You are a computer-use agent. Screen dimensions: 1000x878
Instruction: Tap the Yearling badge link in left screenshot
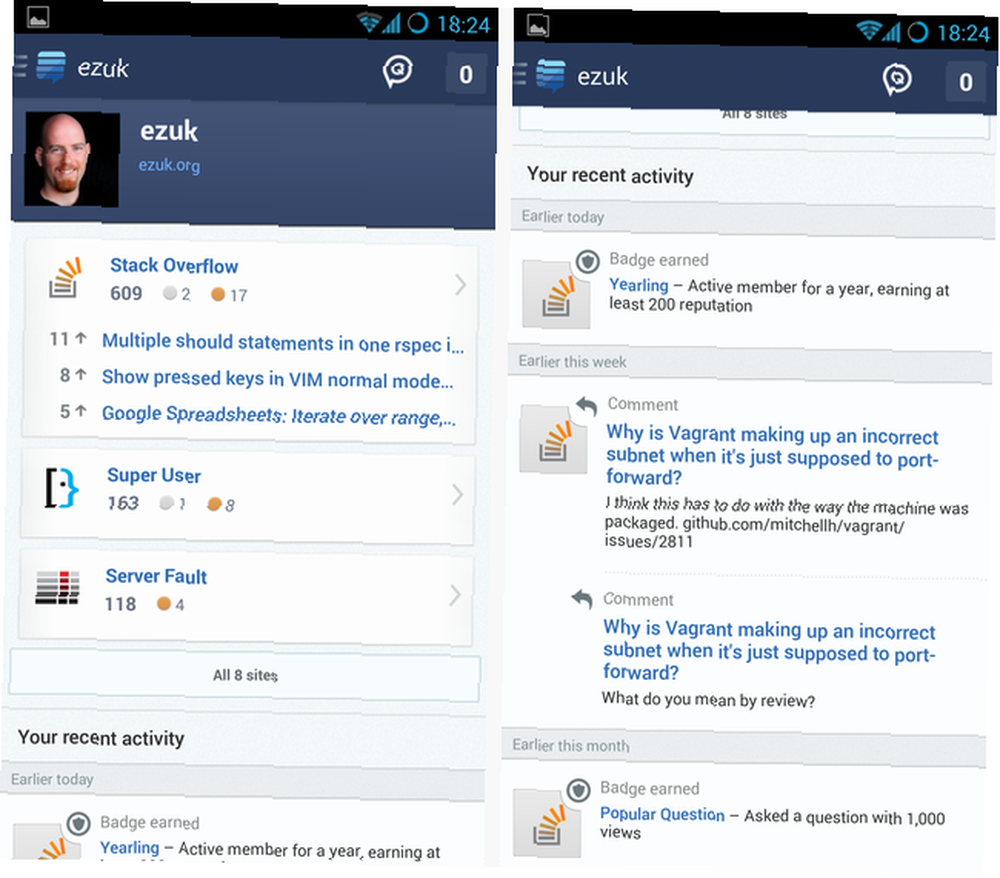(129, 847)
